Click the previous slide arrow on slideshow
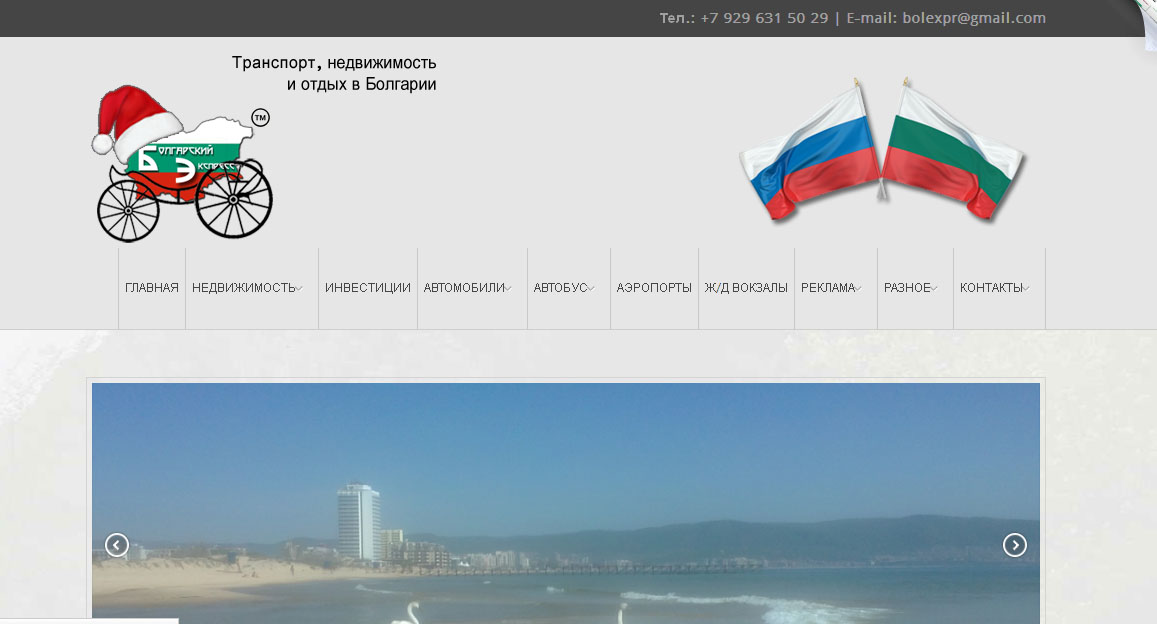Screen dimensions: 1157x624 tap(117, 545)
